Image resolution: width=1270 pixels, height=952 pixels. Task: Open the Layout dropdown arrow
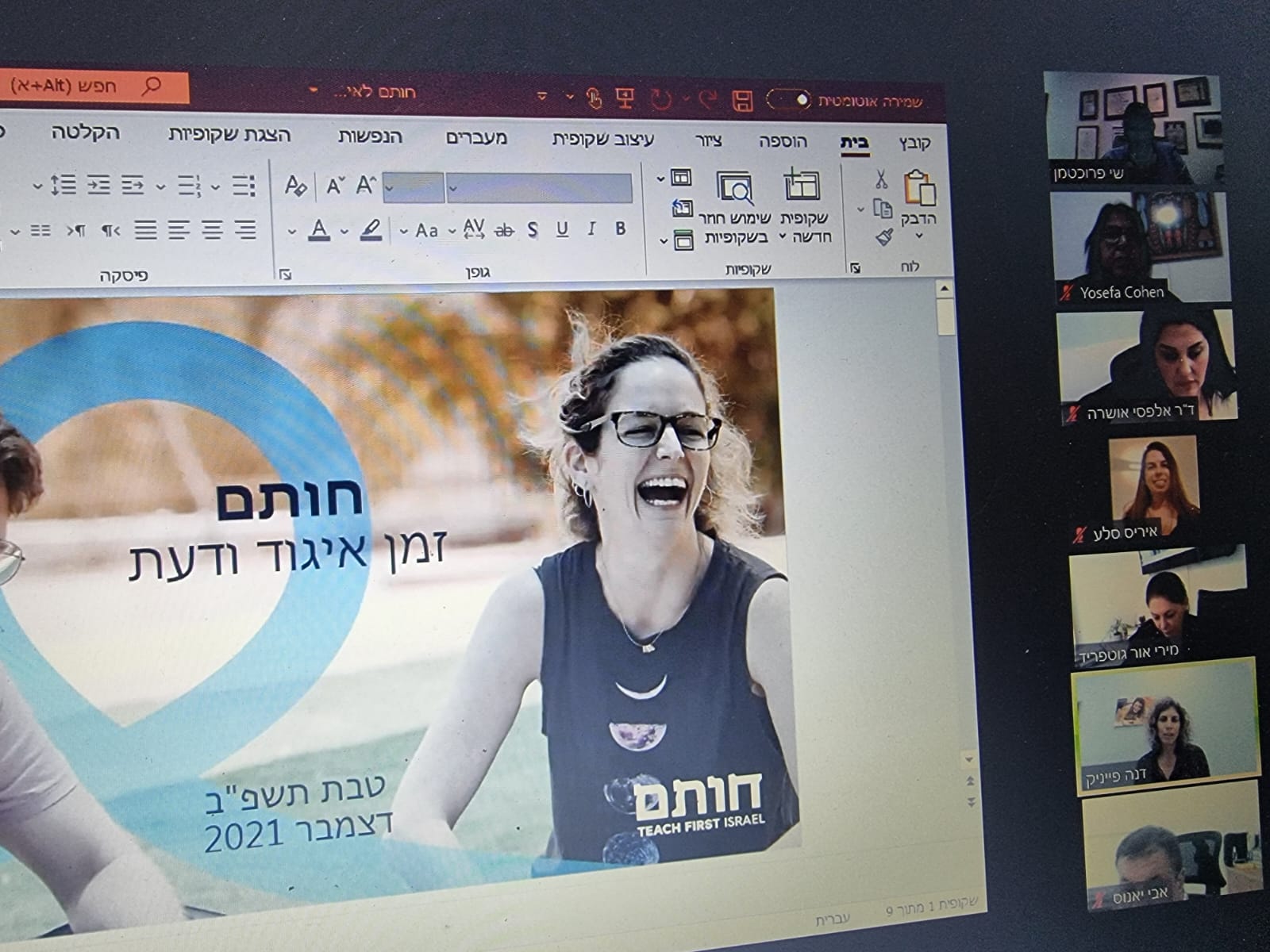click(661, 179)
